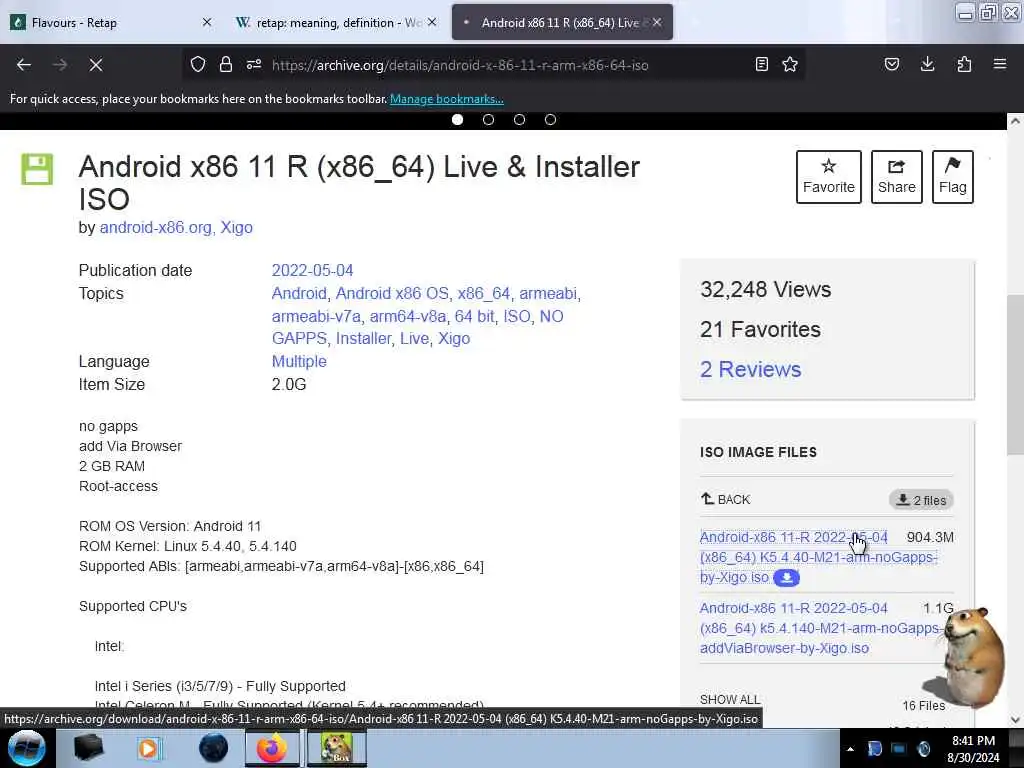Flag this archive item

click(x=953, y=177)
